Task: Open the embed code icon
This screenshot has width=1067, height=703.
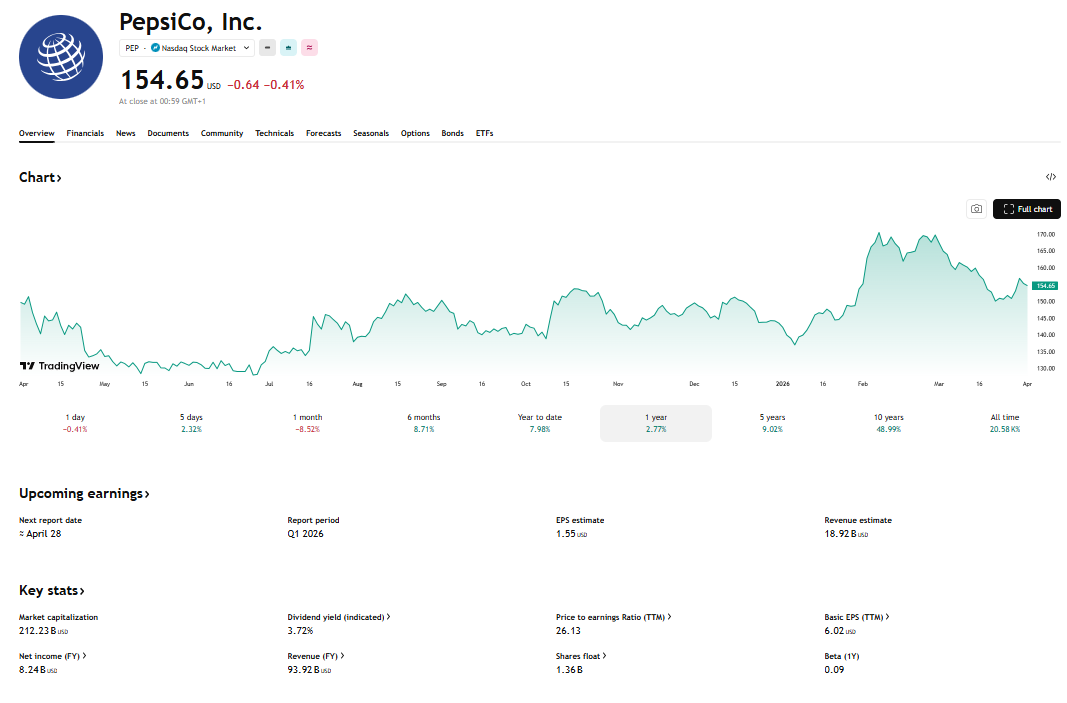Action: click(1051, 177)
